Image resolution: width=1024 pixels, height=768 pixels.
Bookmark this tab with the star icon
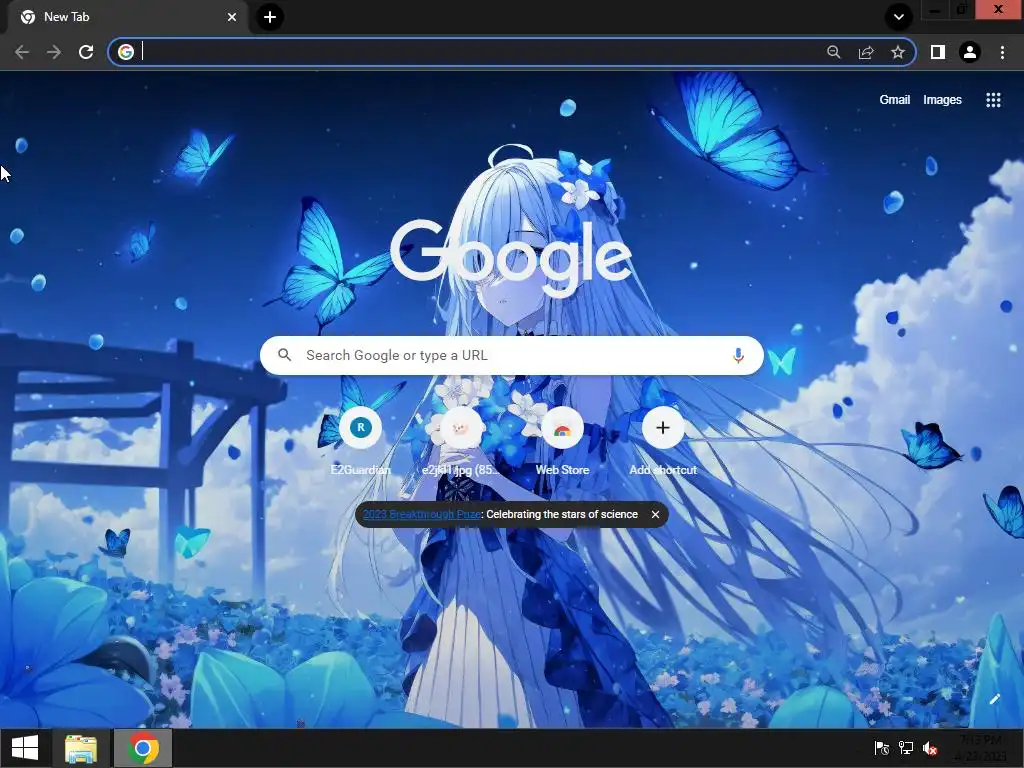click(898, 52)
